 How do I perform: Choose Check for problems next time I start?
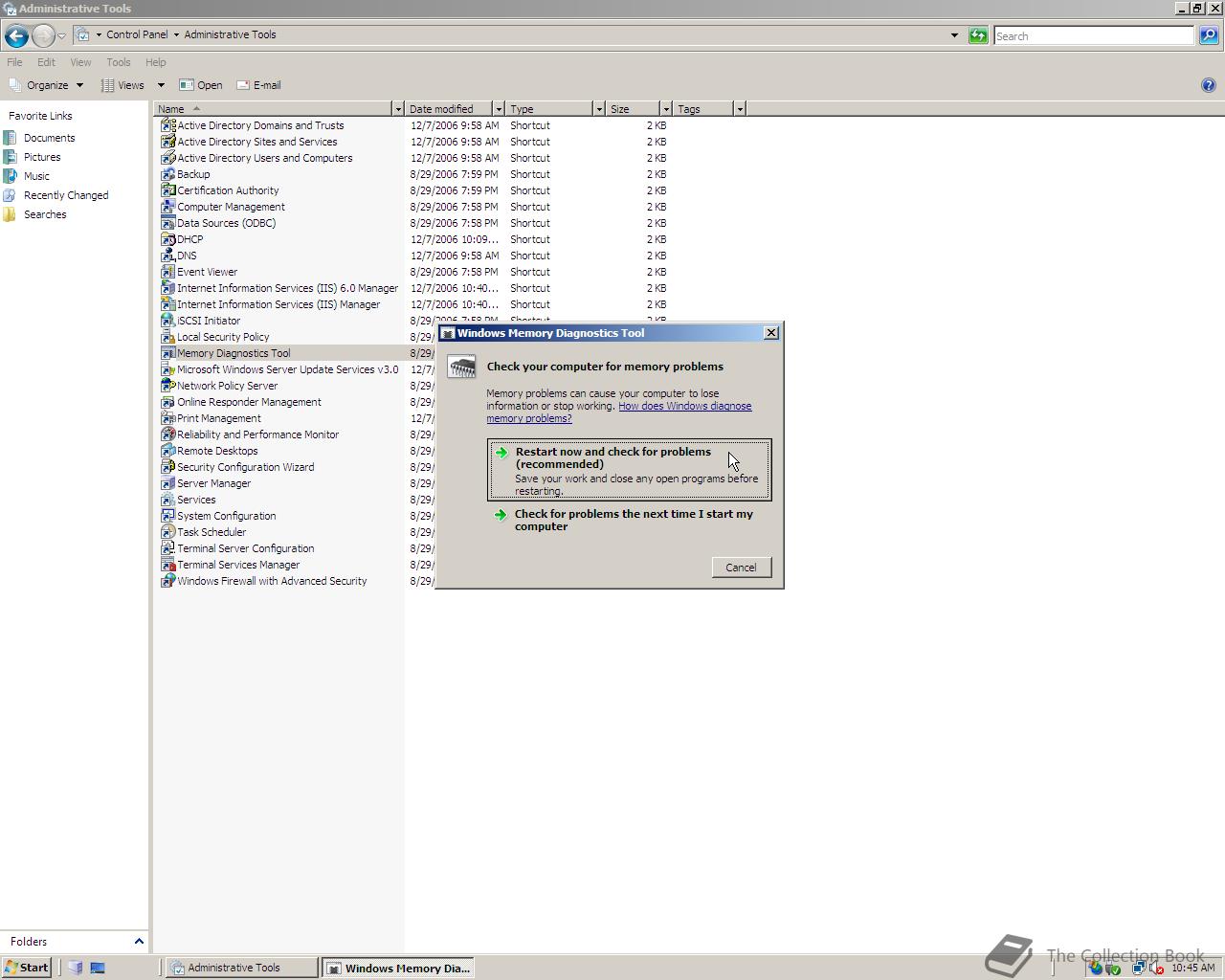coord(629,520)
